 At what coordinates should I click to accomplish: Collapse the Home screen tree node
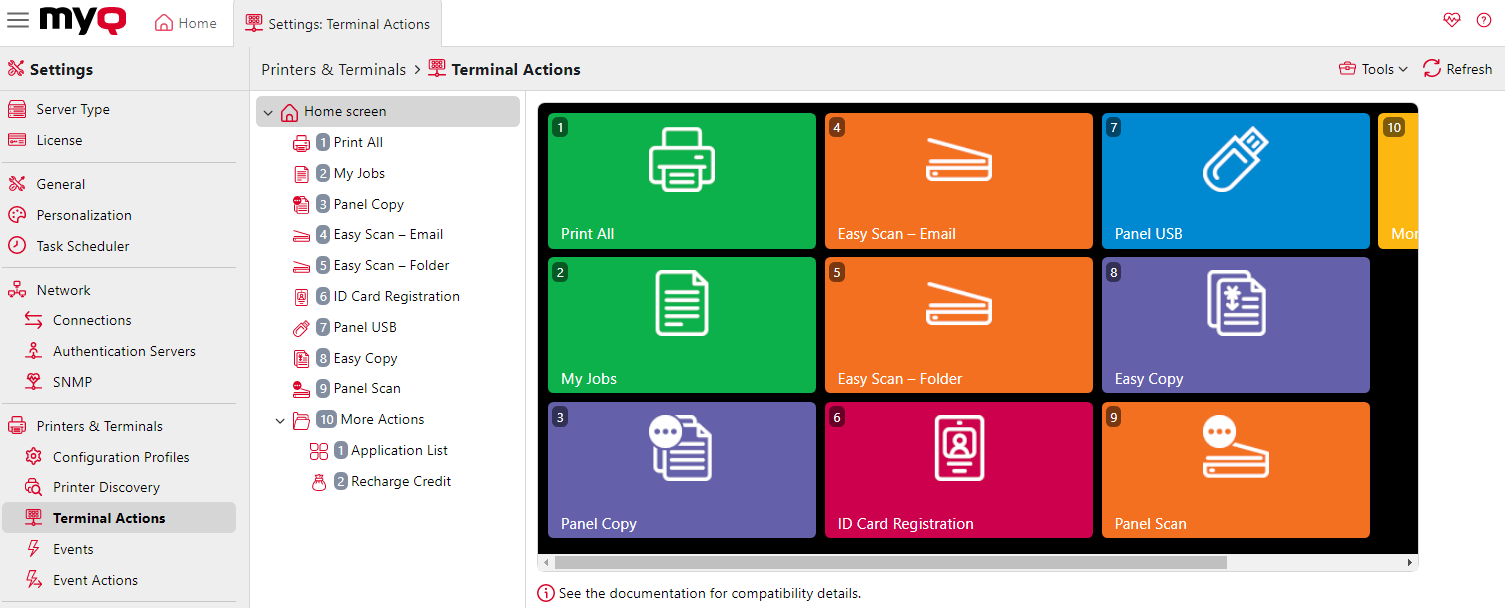tap(268, 111)
